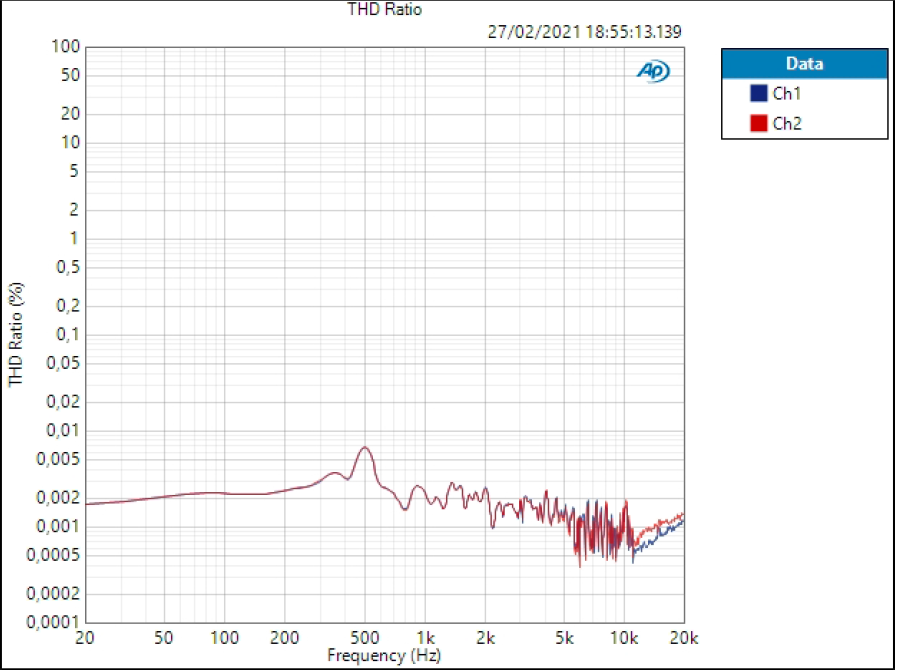Screen dimensions: 897x671
Task: Click the 2k label on the frequency axis
Action: pos(485,637)
